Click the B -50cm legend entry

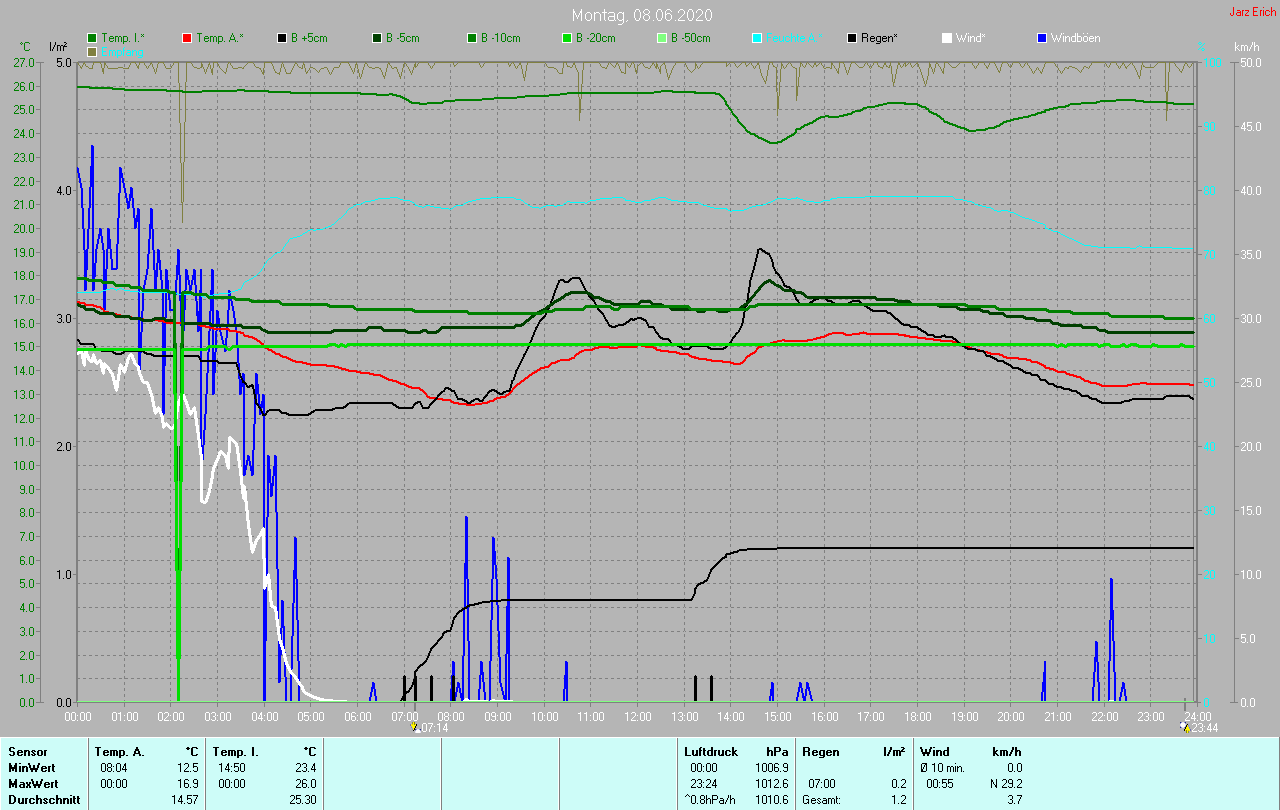pos(691,38)
